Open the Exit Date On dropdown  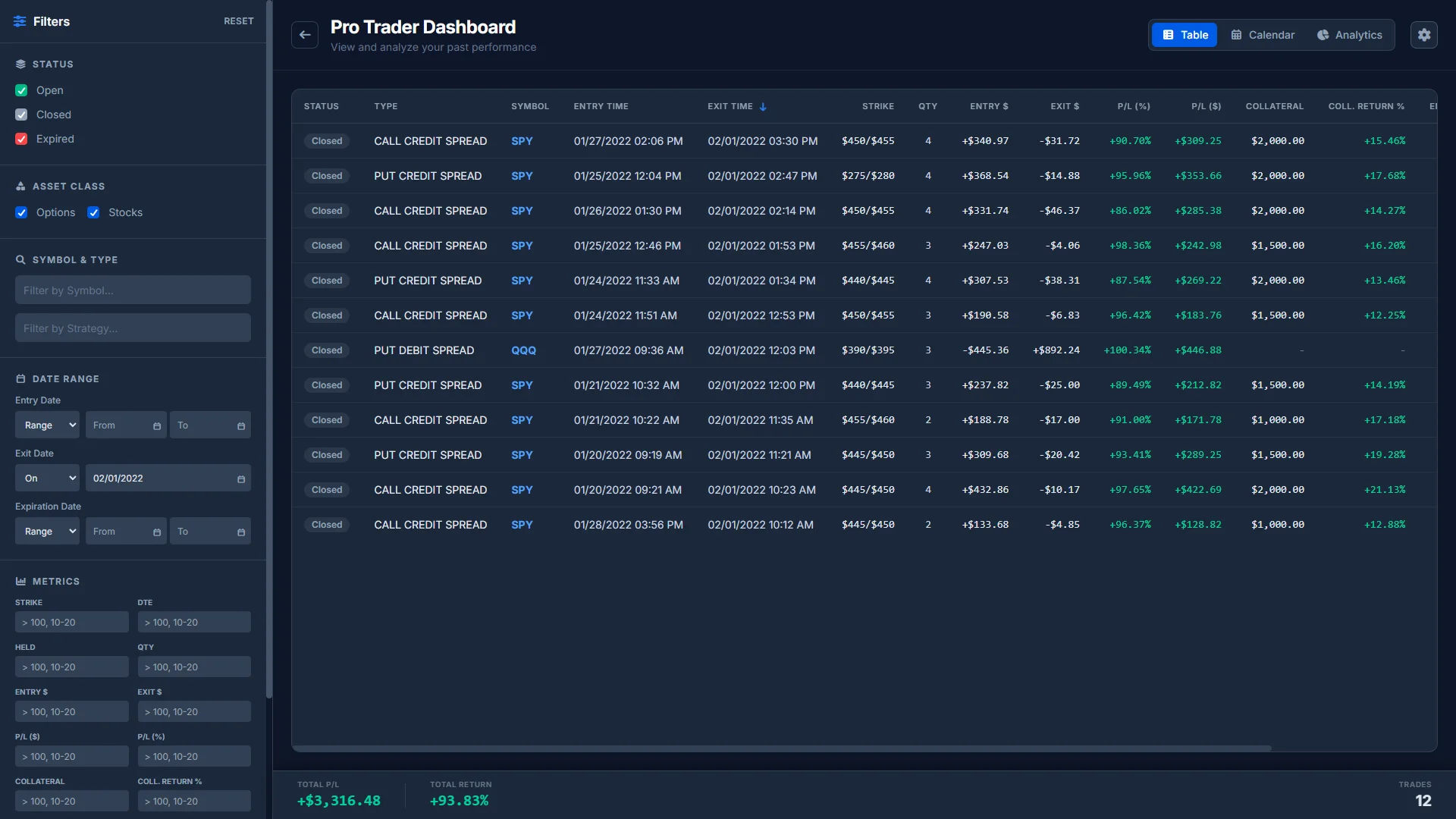(x=47, y=479)
